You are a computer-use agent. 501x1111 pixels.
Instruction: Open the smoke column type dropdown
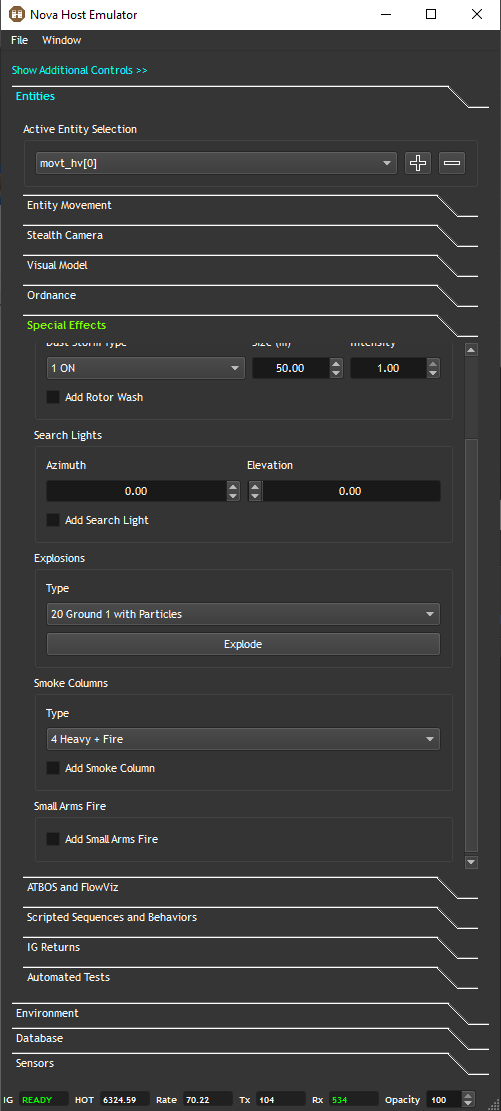pos(243,739)
